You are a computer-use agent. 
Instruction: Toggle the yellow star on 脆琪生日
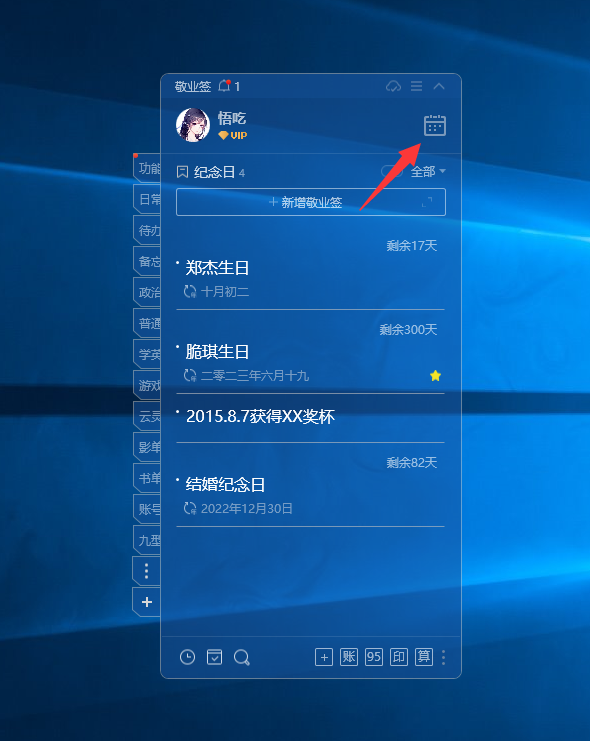pos(435,376)
